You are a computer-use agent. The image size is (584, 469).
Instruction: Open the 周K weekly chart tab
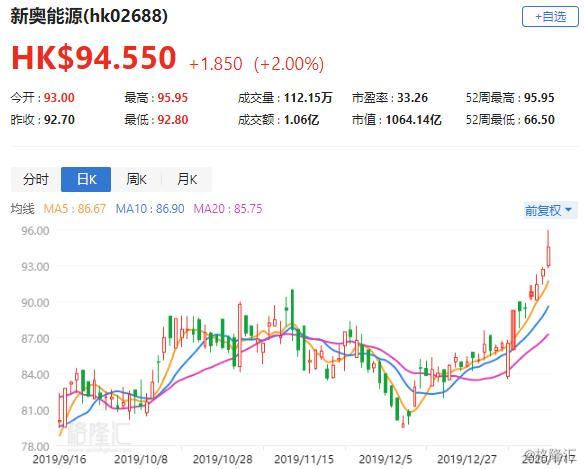coord(136,180)
